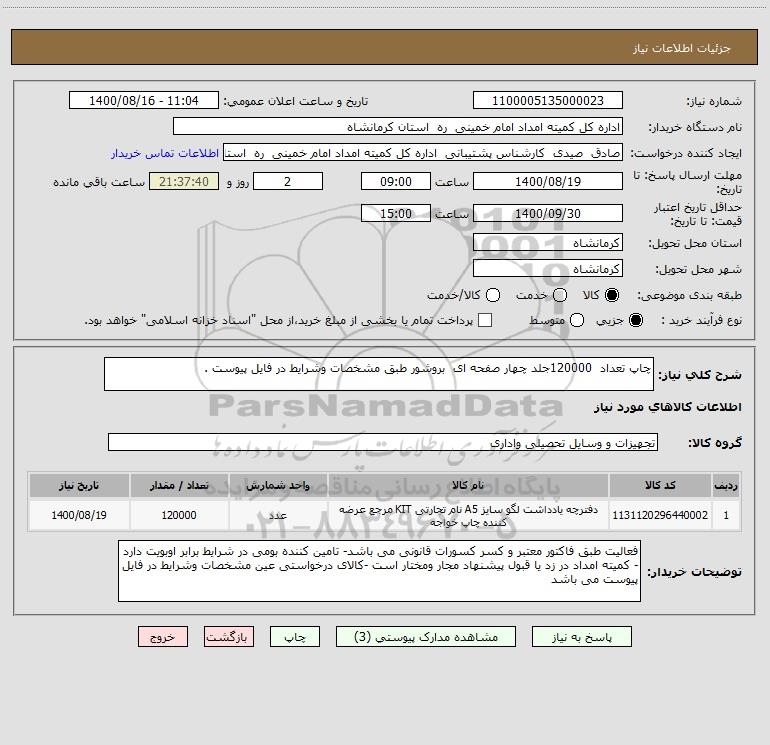Click the خروج exit button
This screenshot has height=745, width=770.
tap(163, 637)
